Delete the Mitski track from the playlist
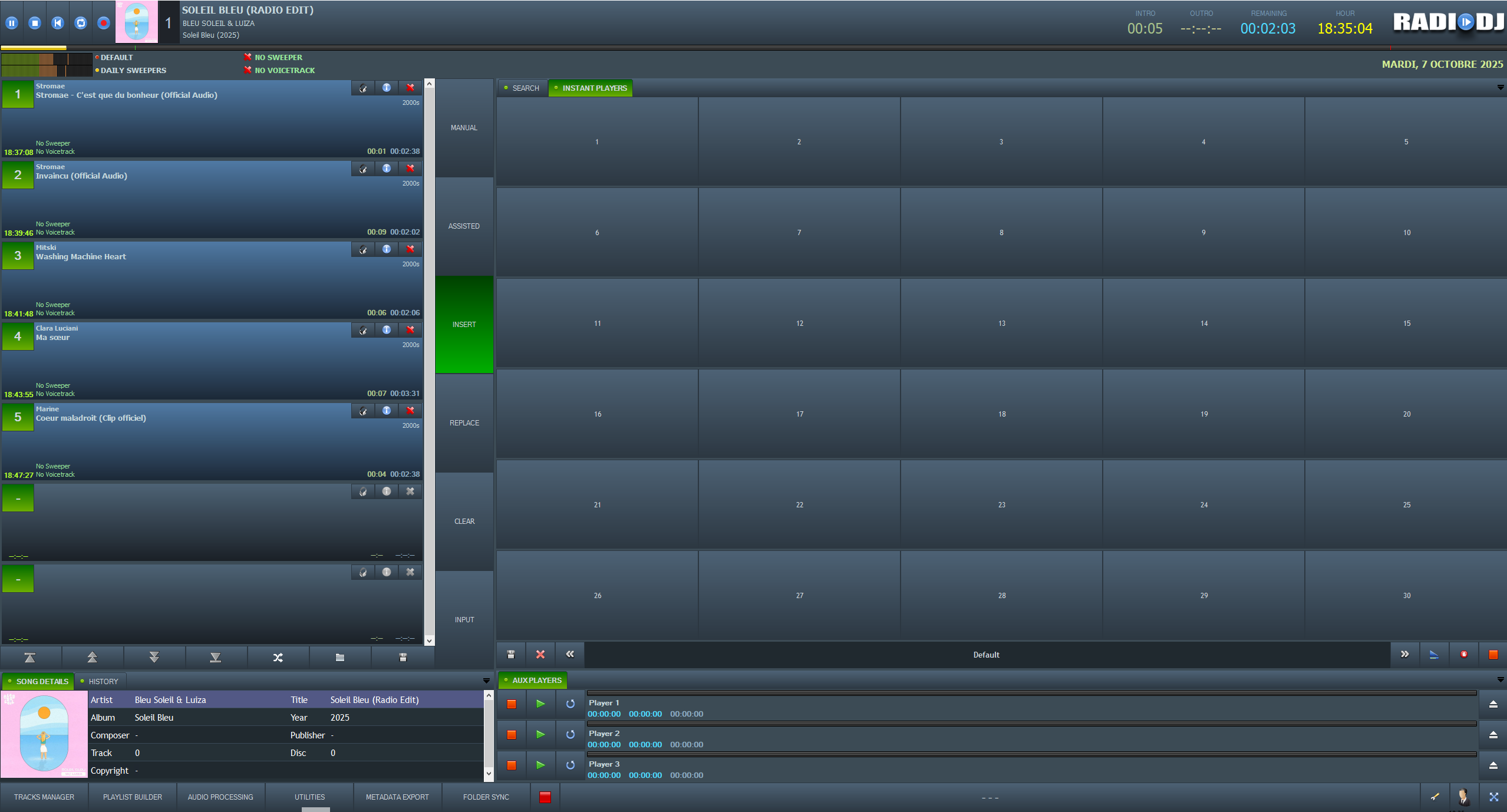 click(410, 249)
